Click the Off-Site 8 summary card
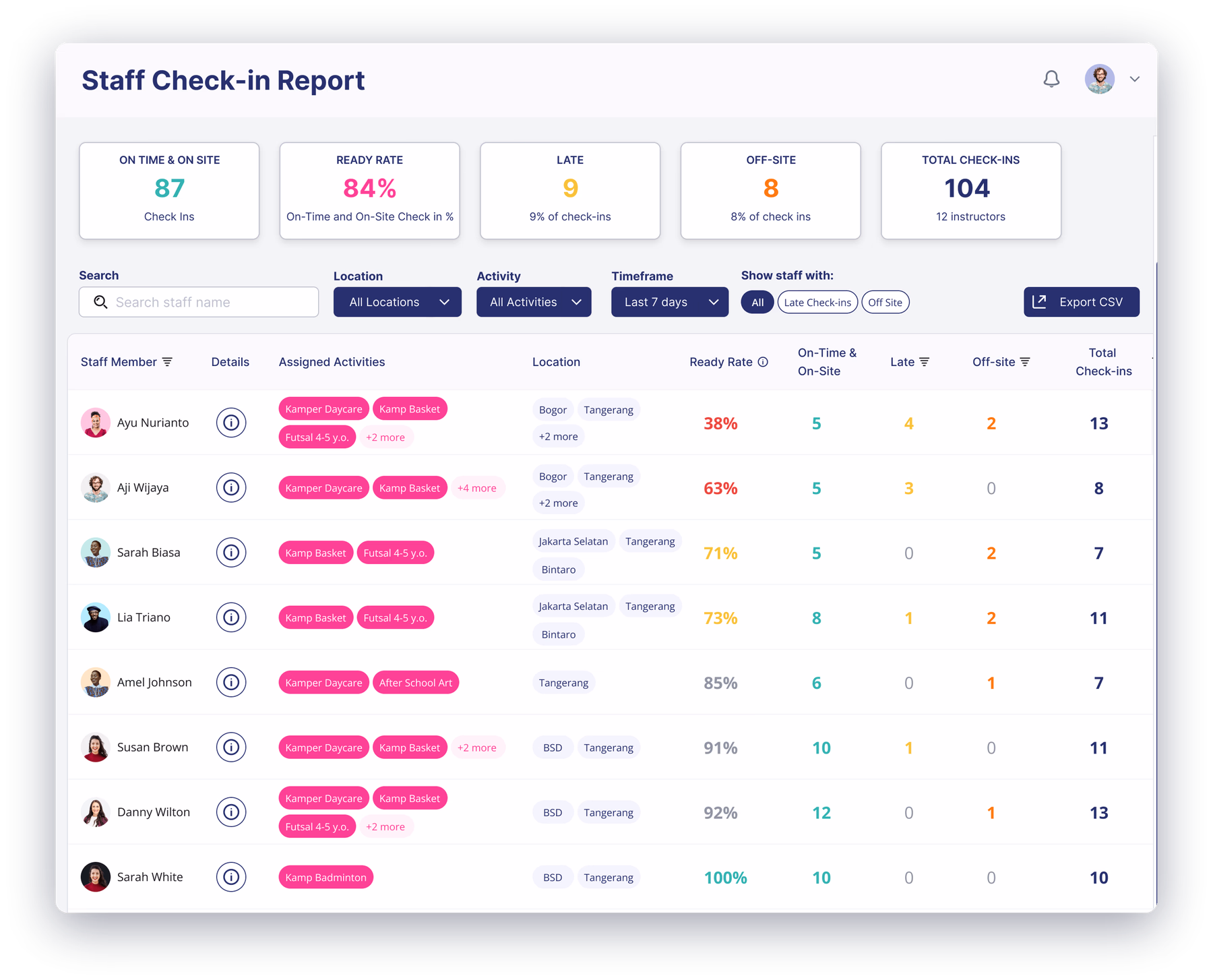The height and width of the screenshot is (980, 1213). coord(771,191)
